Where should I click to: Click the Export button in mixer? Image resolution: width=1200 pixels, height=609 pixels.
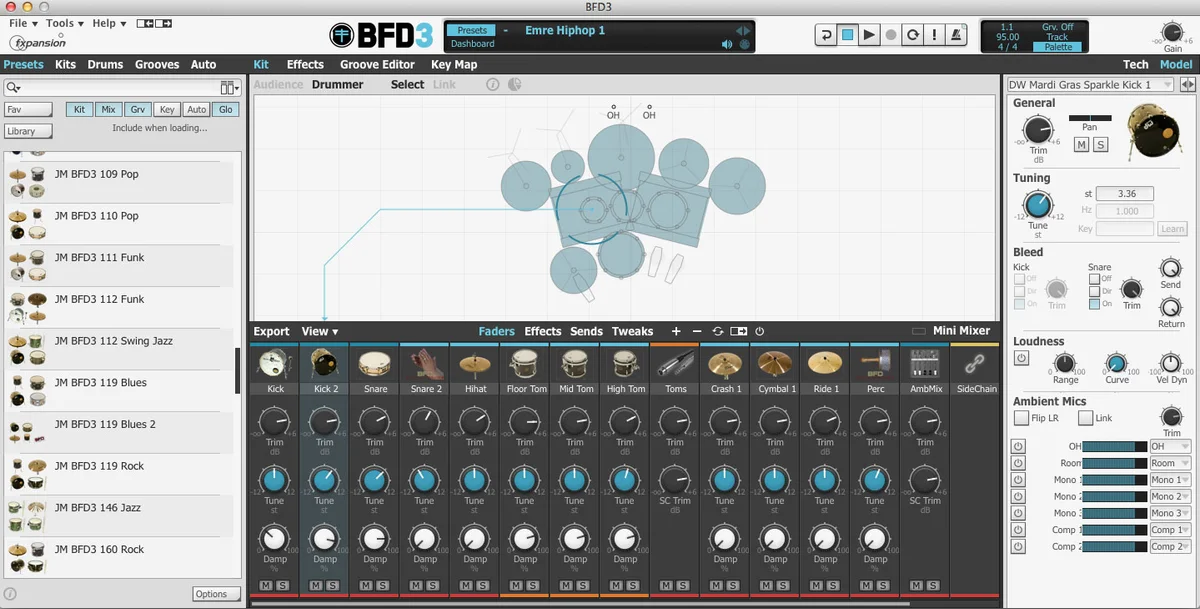(x=271, y=331)
